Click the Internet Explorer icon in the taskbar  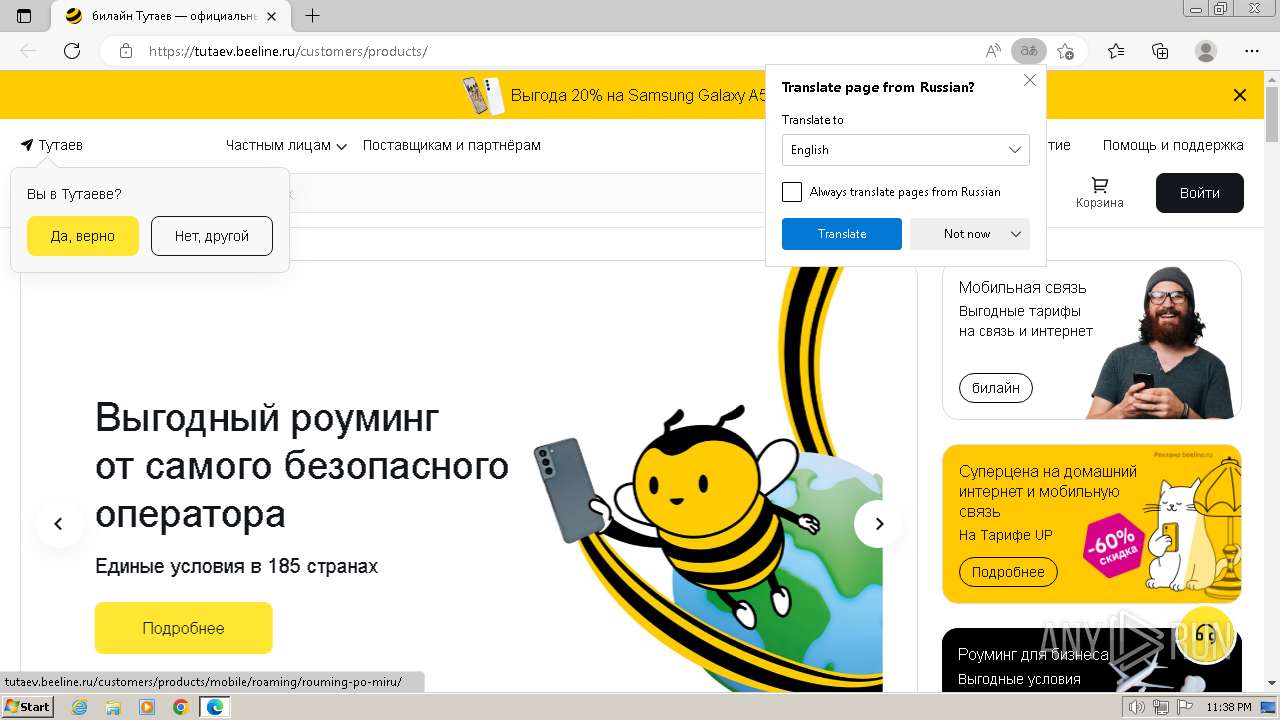click(x=80, y=707)
